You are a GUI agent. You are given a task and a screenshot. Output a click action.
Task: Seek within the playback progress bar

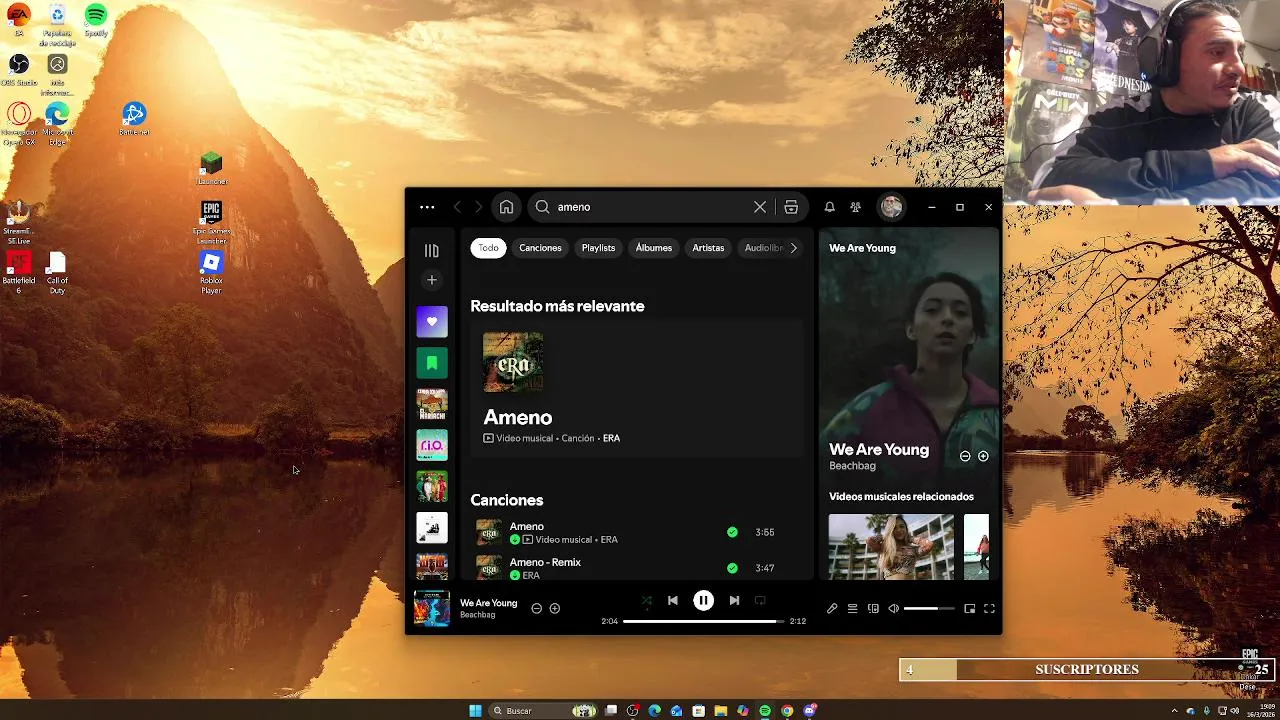[x=704, y=621]
